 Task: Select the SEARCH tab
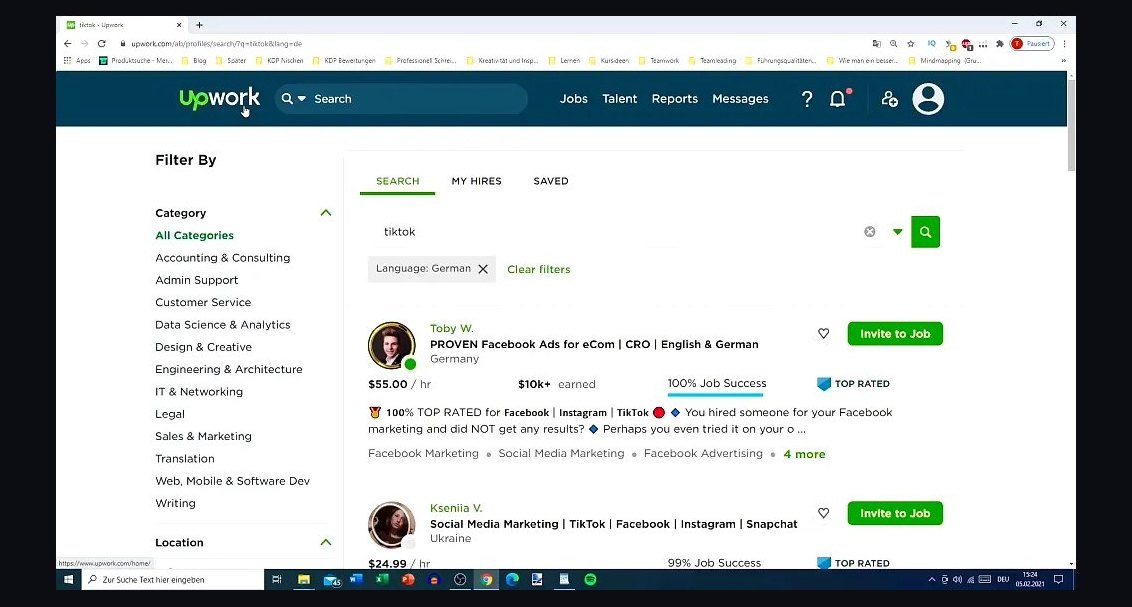pyautogui.click(x=398, y=181)
